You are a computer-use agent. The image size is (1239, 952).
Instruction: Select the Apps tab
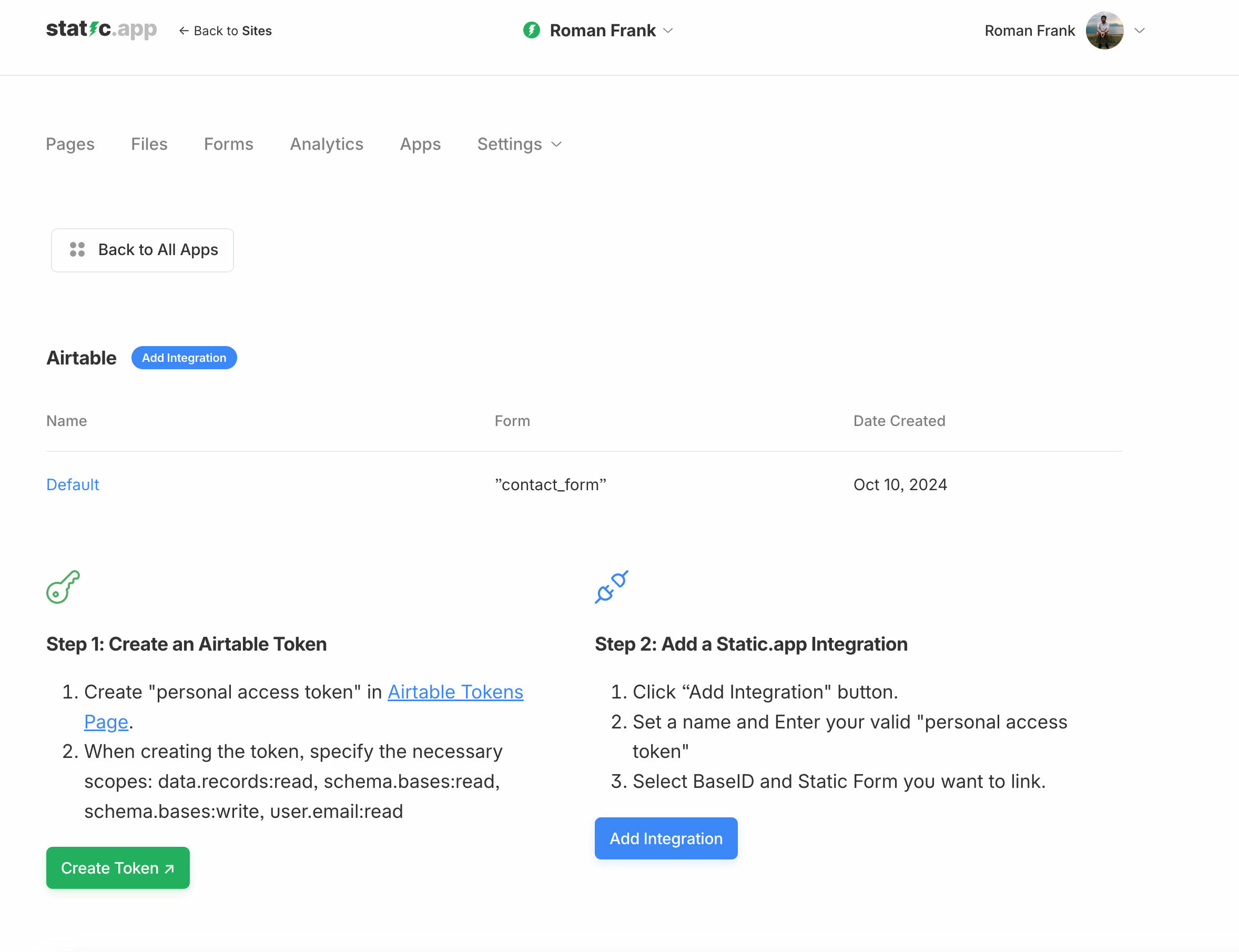tap(420, 144)
